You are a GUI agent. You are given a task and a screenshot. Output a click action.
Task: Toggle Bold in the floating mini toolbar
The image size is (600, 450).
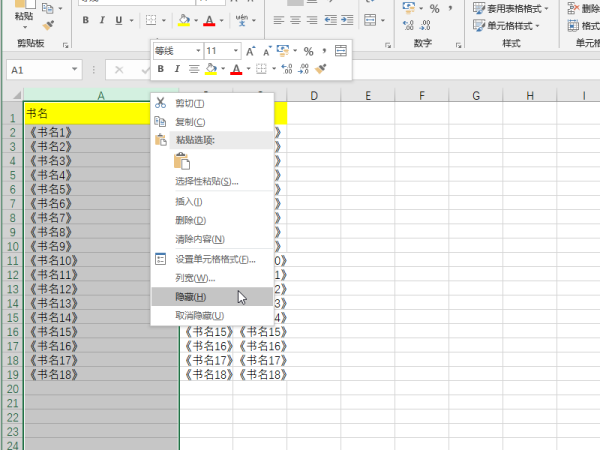[160, 69]
